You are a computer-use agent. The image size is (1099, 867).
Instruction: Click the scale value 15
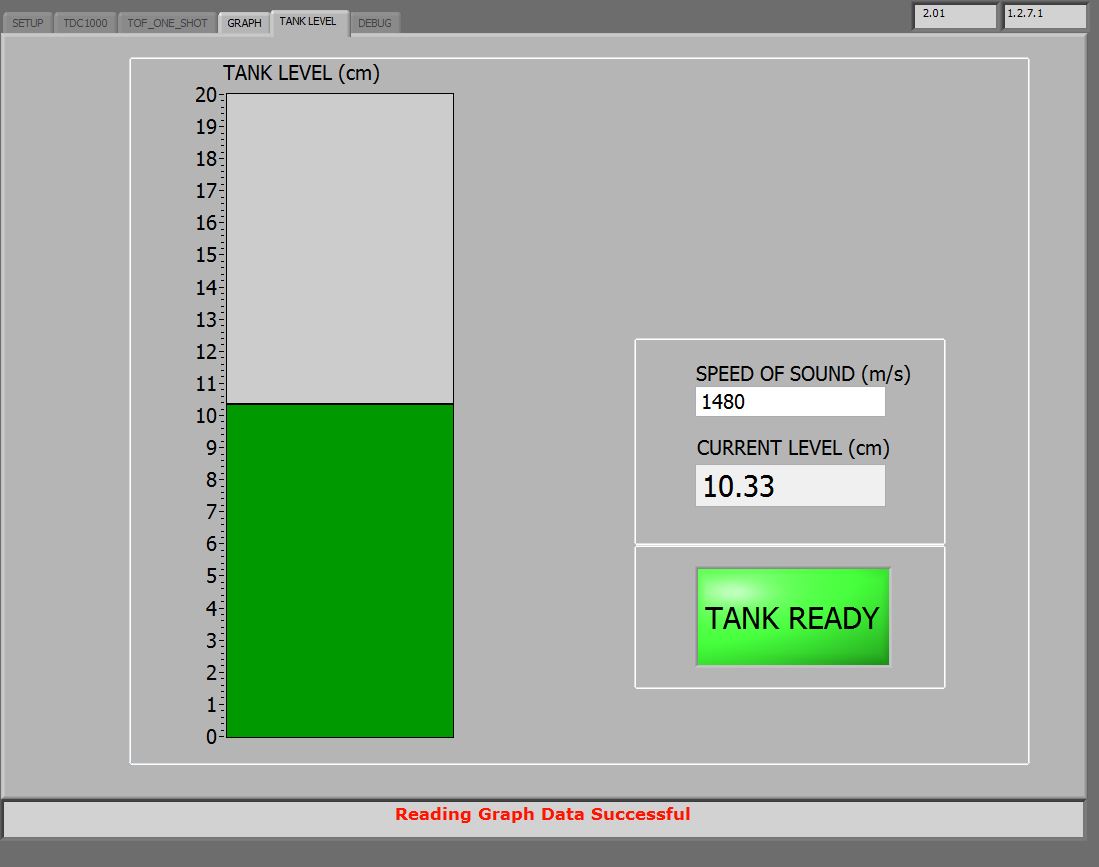pyautogui.click(x=206, y=255)
